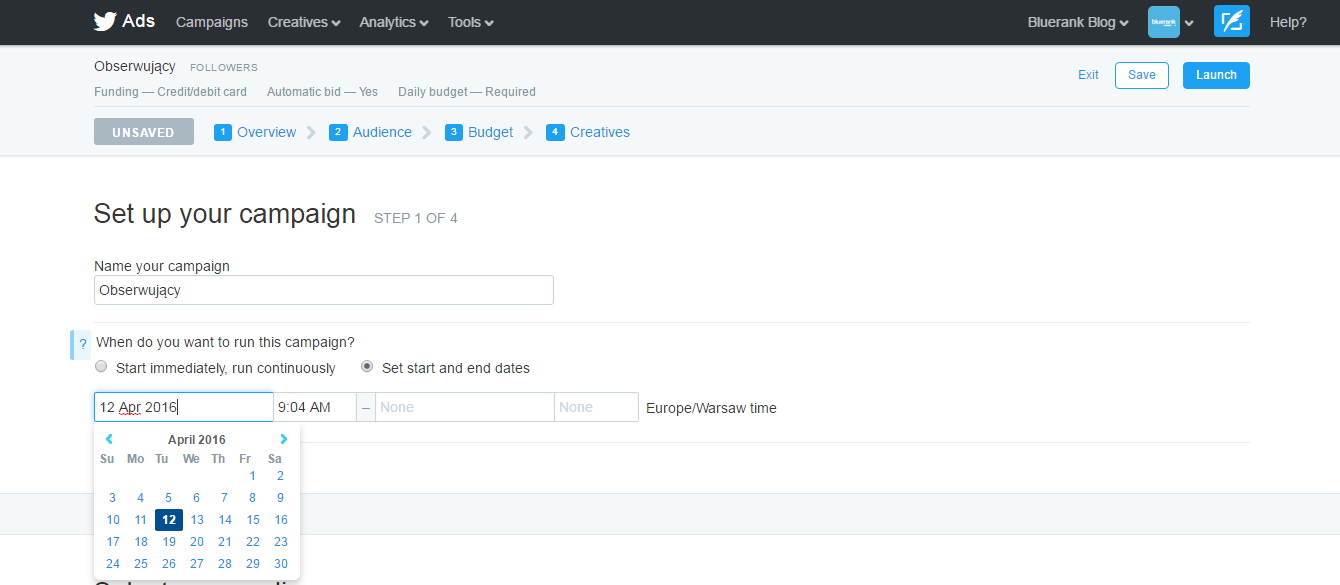Expand the Analytics dropdown menu
The image size is (1340, 585).
394,22
